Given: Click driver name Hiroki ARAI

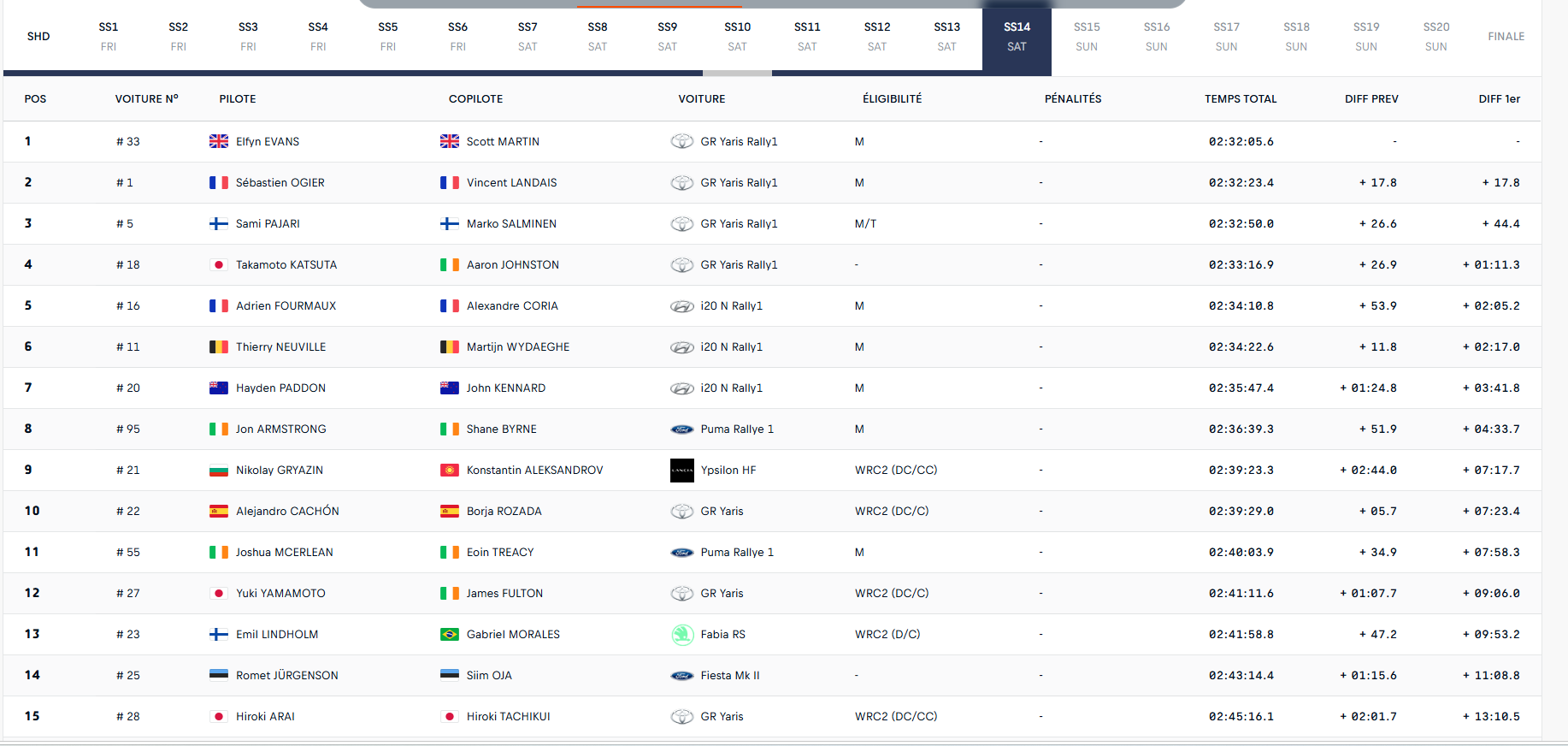Looking at the screenshot, I should 265,717.
